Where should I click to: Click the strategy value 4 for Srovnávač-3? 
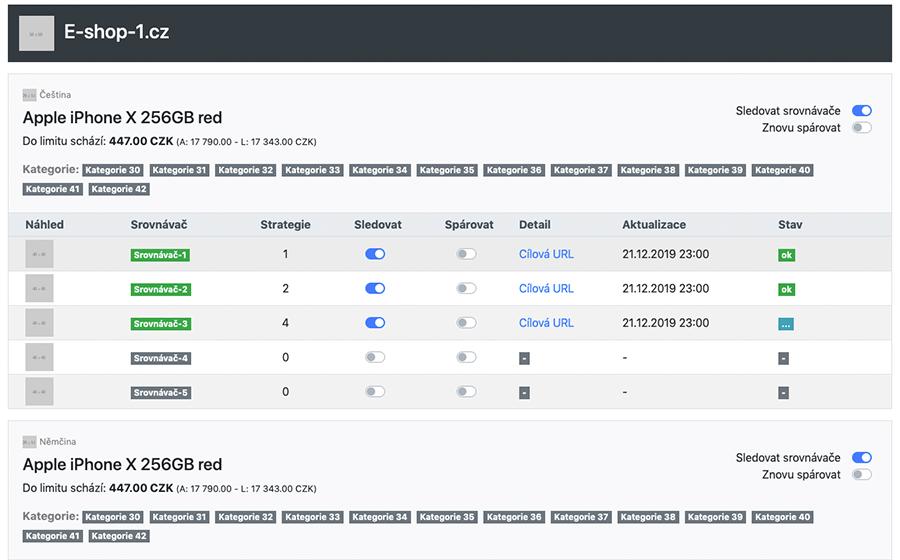coord(285,323)
